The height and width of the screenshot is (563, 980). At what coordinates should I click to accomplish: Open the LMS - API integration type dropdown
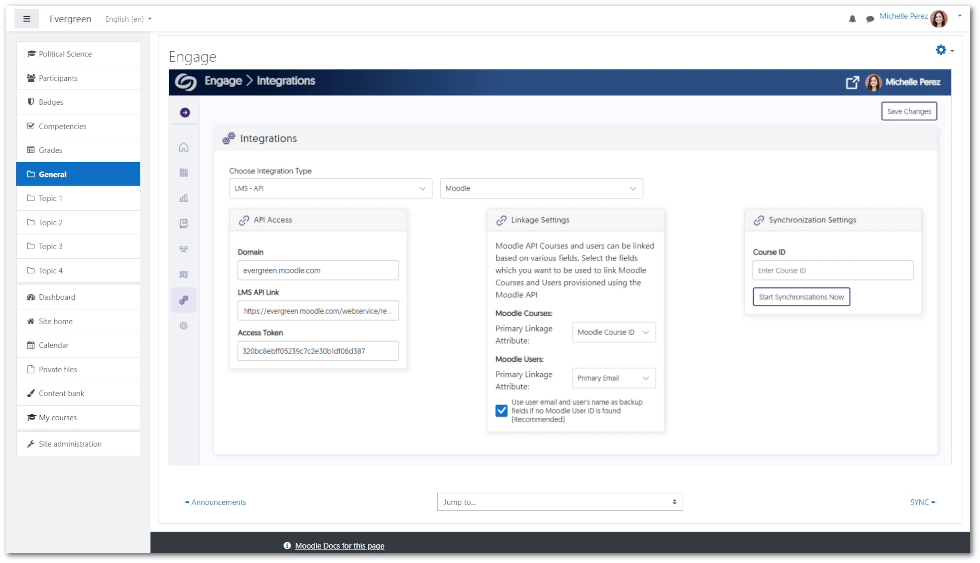331,188
